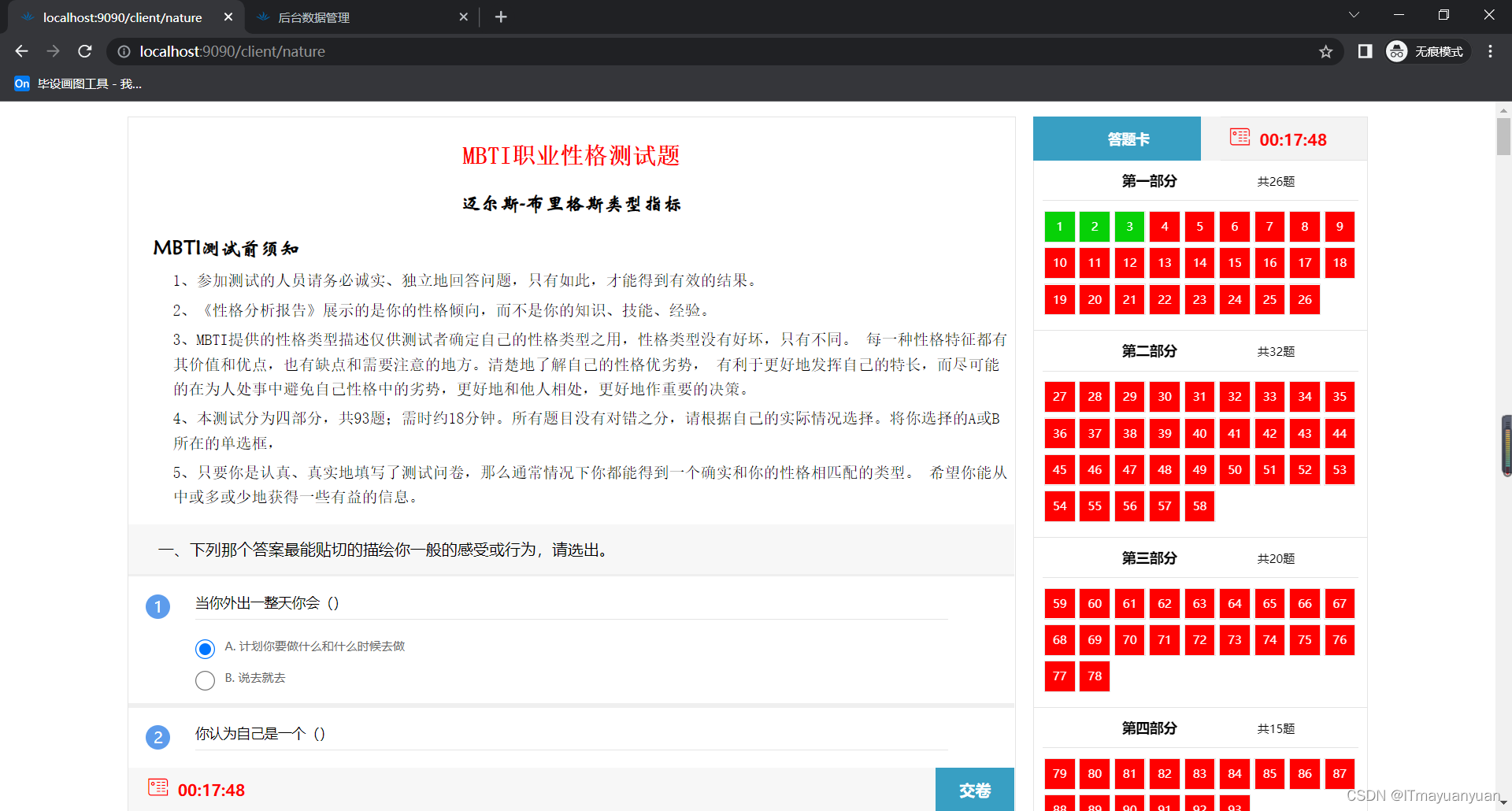The height and width of the screenshot is (811, 1512).
Task: Submit the test with 交卷 button
Action: point(975,790)
